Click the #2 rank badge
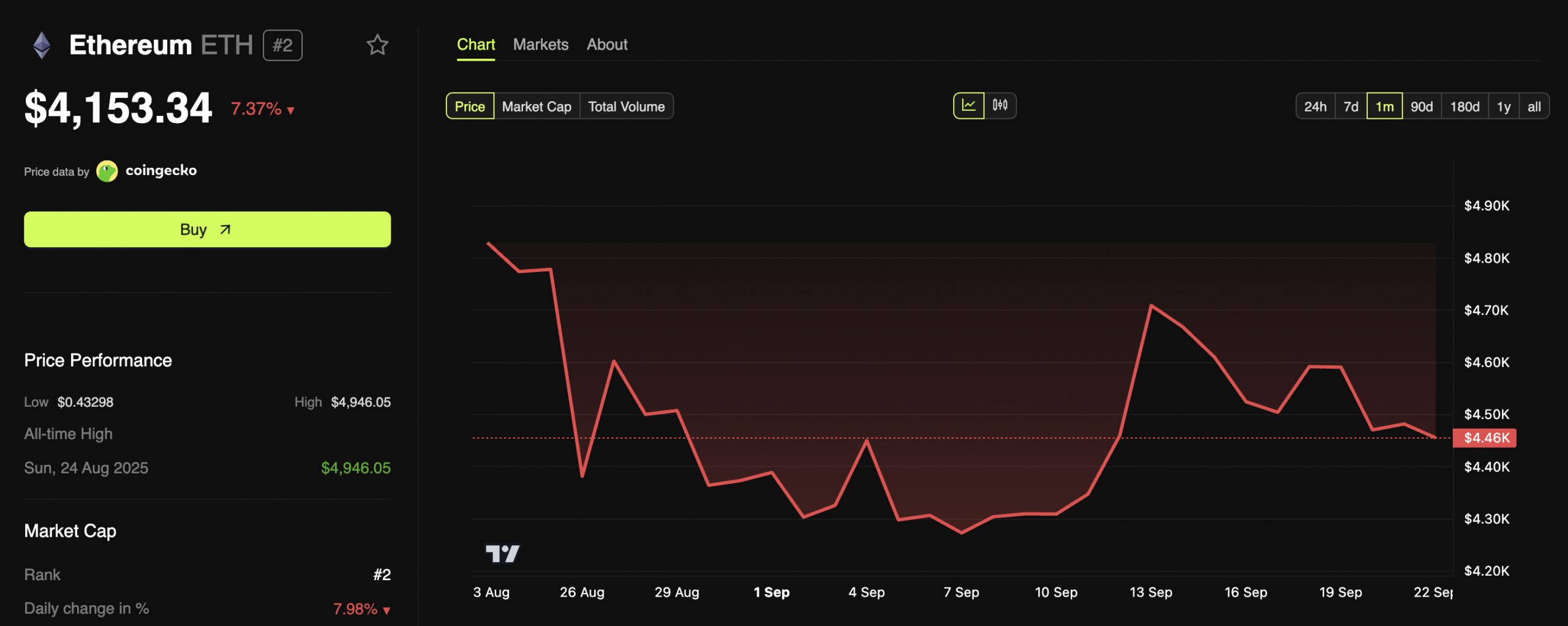This screenshot has width=1568, height=626. point(282,45)
